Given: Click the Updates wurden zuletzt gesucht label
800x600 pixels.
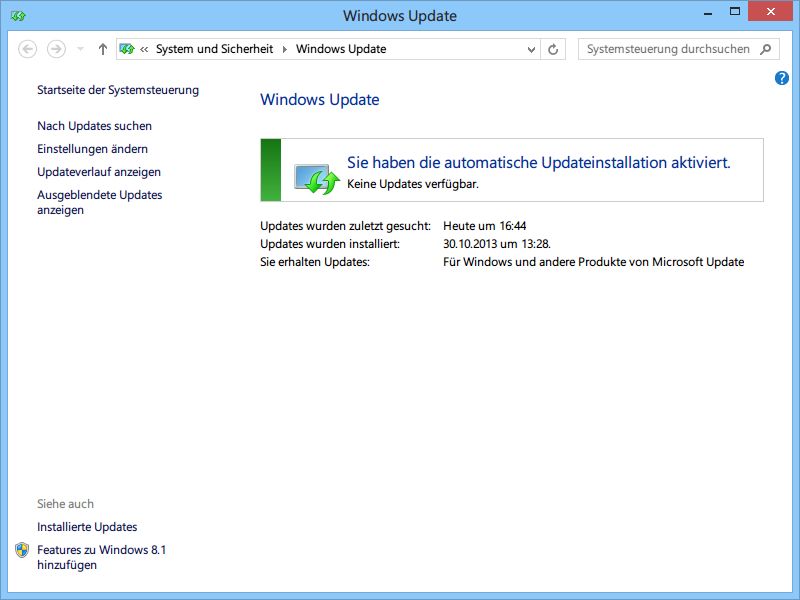Looking at the screenshot, I should coord(345,226).
